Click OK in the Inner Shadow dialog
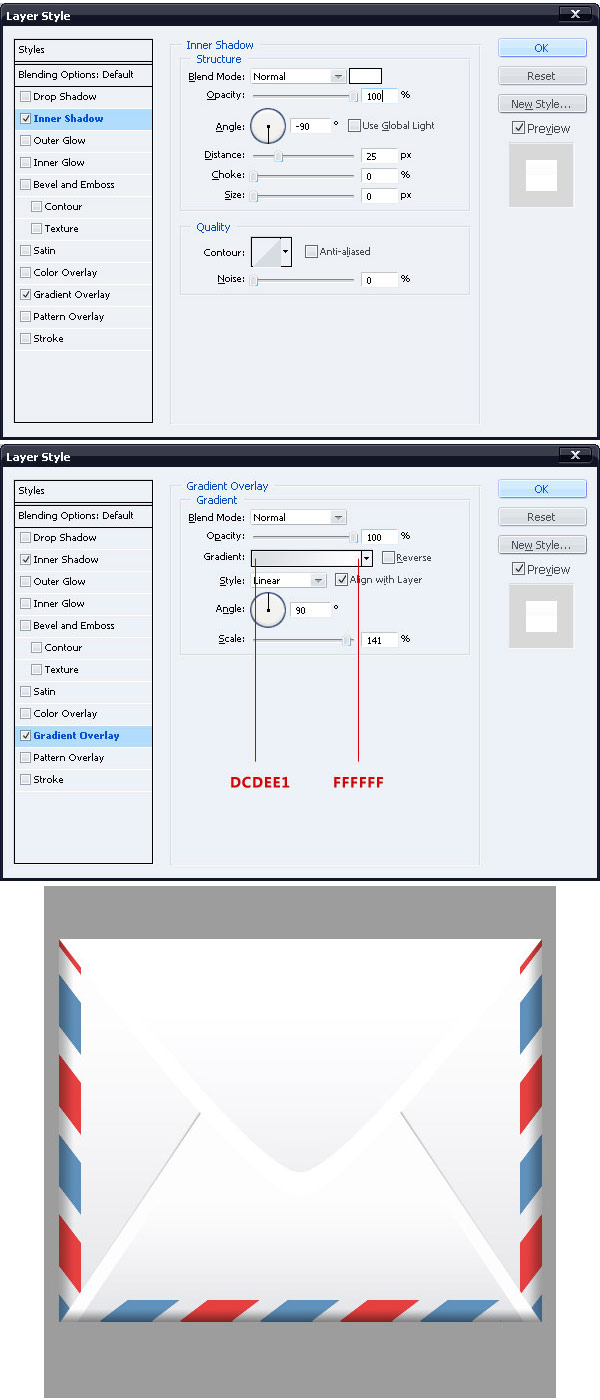Image resolution: width=600 pixels, height=1400 pixels. 541,48
